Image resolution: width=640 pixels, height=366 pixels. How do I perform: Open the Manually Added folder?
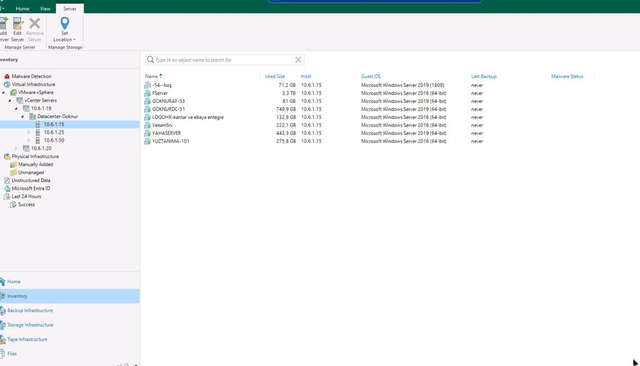pyautogui.click(x=36, y=164)
